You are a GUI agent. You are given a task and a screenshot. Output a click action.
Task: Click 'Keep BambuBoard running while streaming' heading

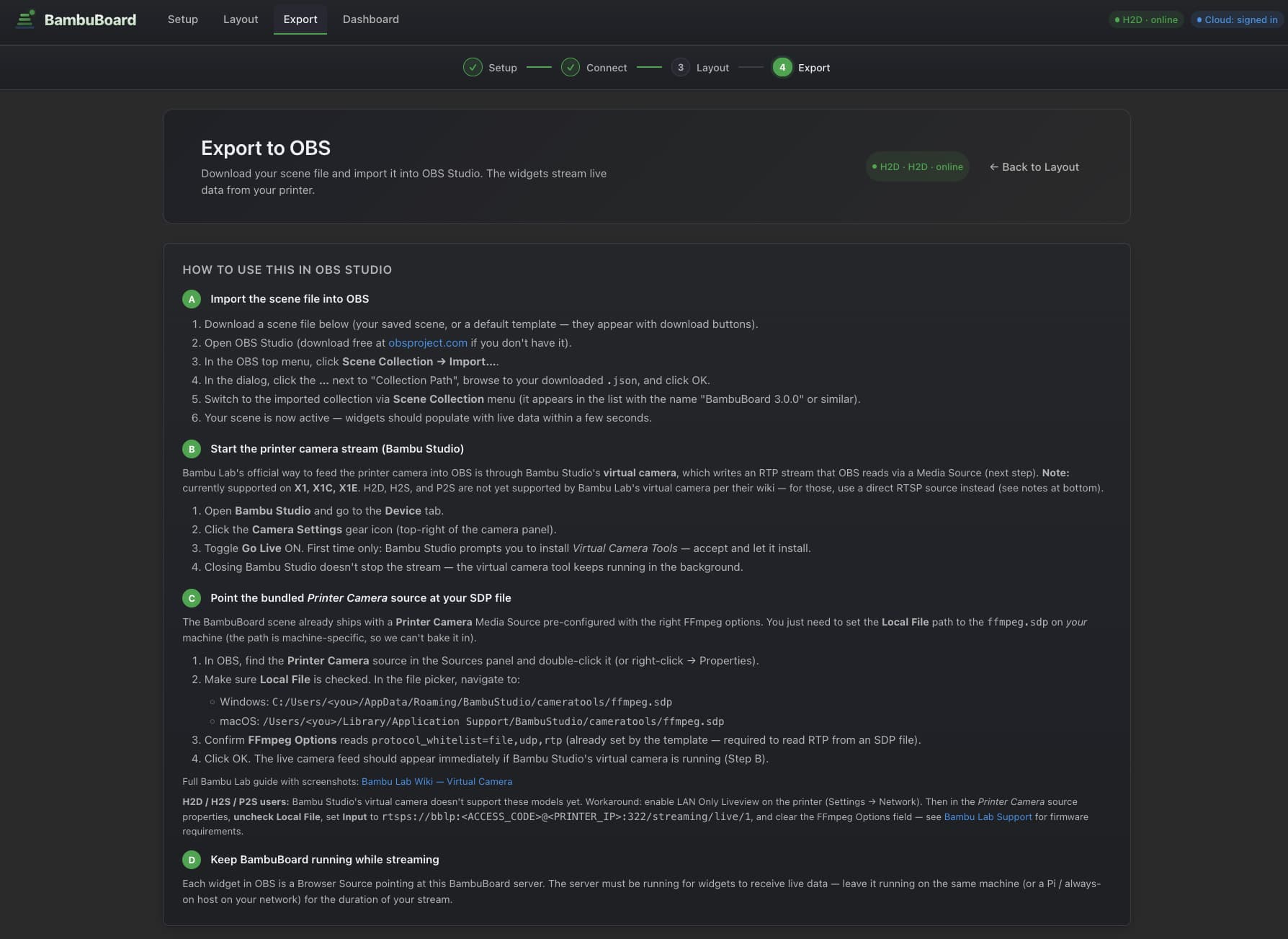point(325,860)
